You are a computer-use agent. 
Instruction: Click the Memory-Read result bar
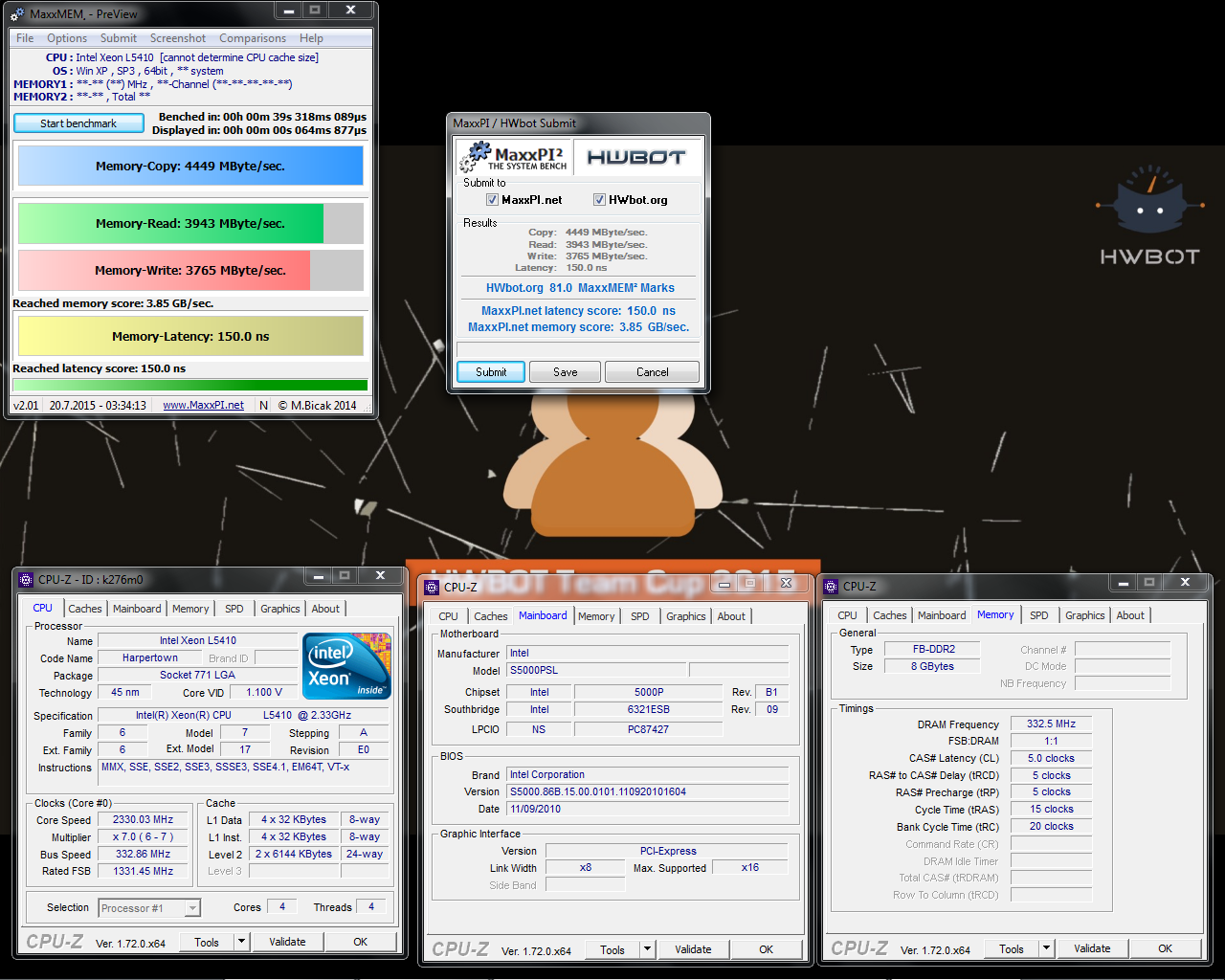coord(190,223)
